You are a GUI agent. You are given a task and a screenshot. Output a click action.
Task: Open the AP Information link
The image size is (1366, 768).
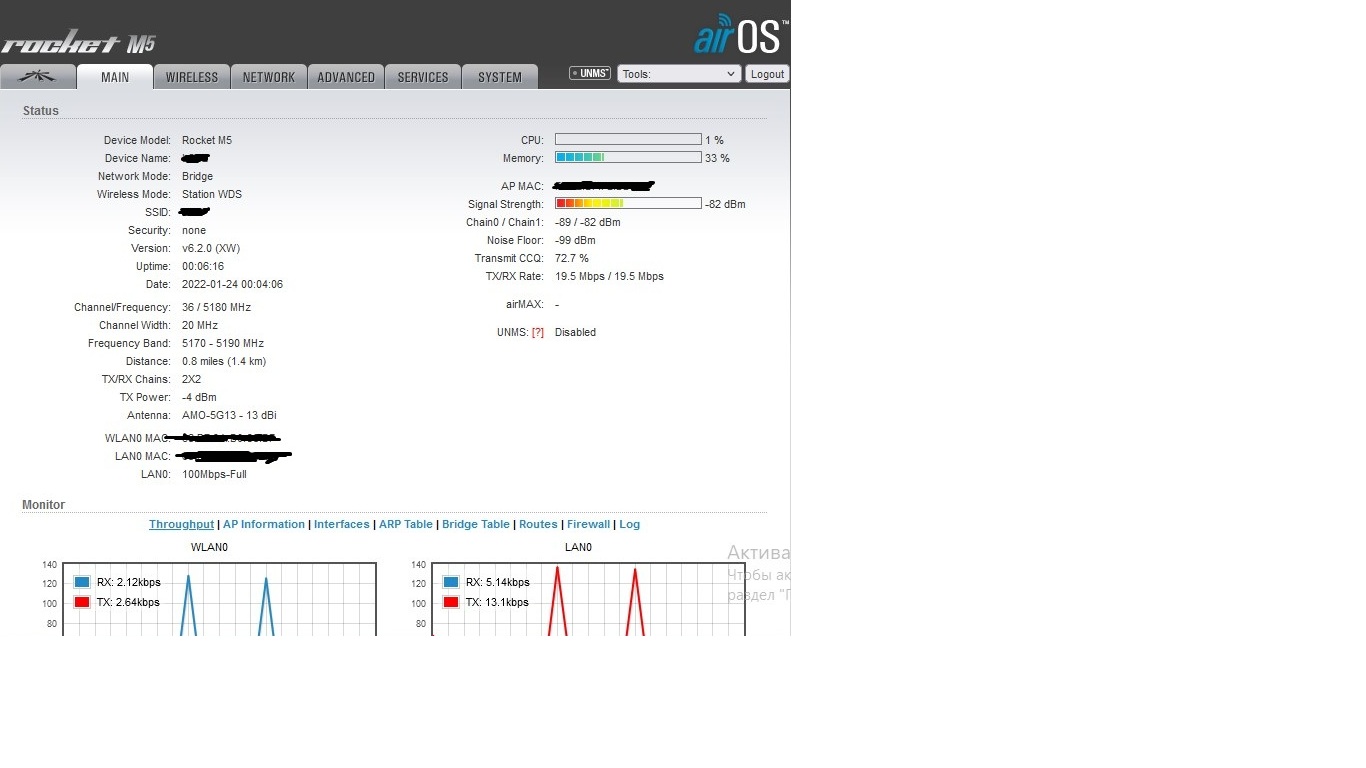264,524
